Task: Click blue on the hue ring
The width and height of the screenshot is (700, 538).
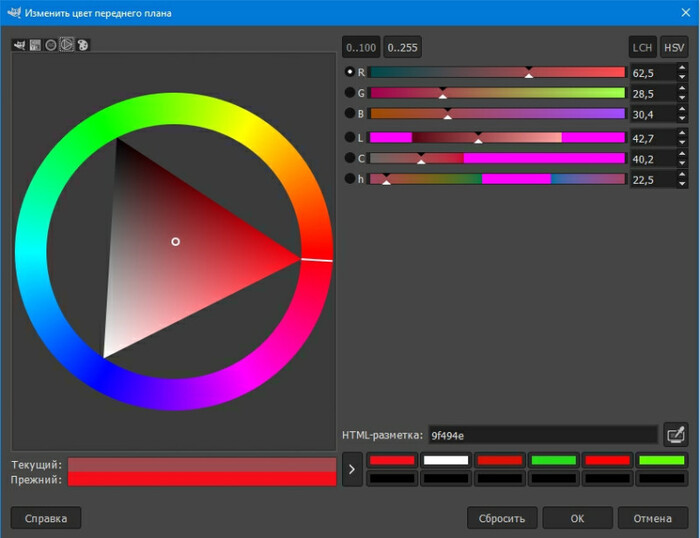Action: 102,378
